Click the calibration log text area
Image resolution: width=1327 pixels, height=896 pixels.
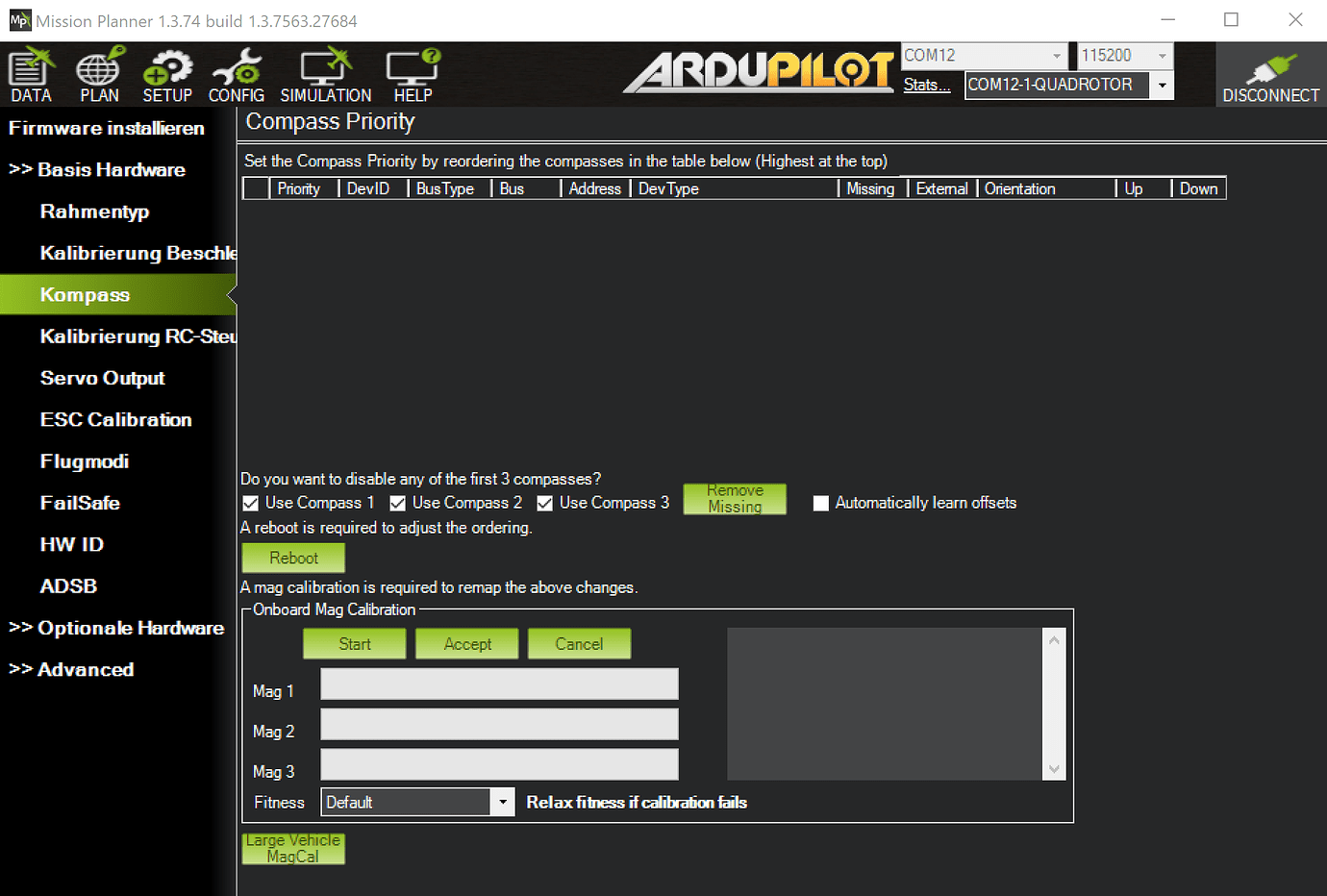click(885, 704)
